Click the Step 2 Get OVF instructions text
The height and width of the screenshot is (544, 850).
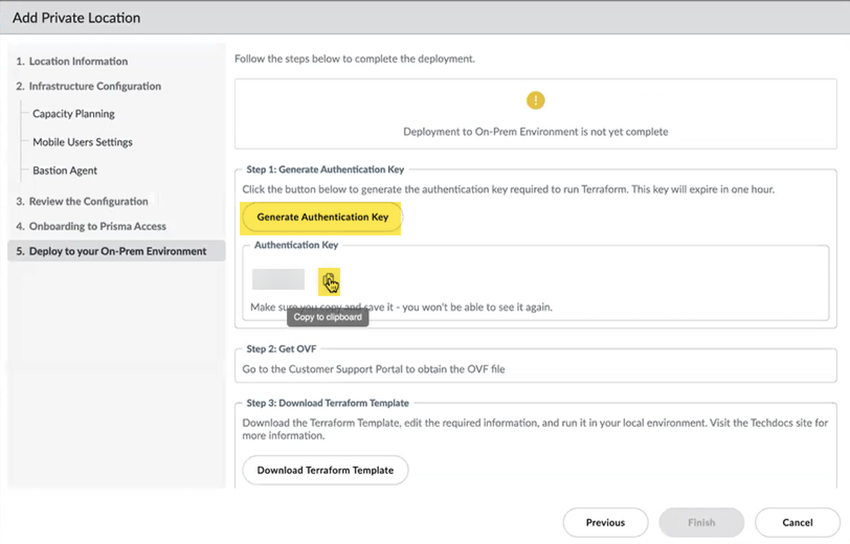pyautogui.click(x=373, y=369)
